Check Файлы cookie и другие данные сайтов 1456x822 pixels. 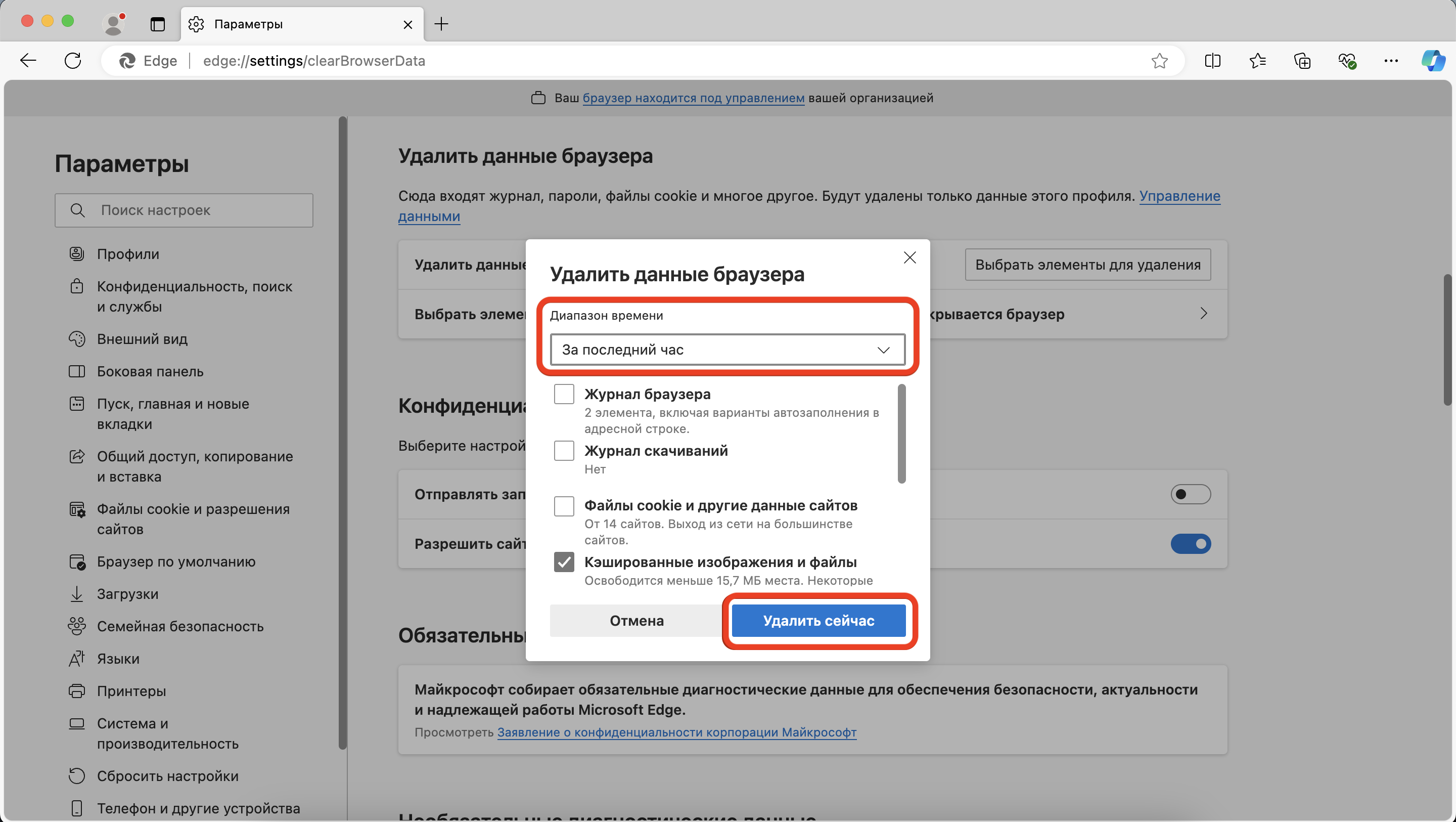pos(564,506)
